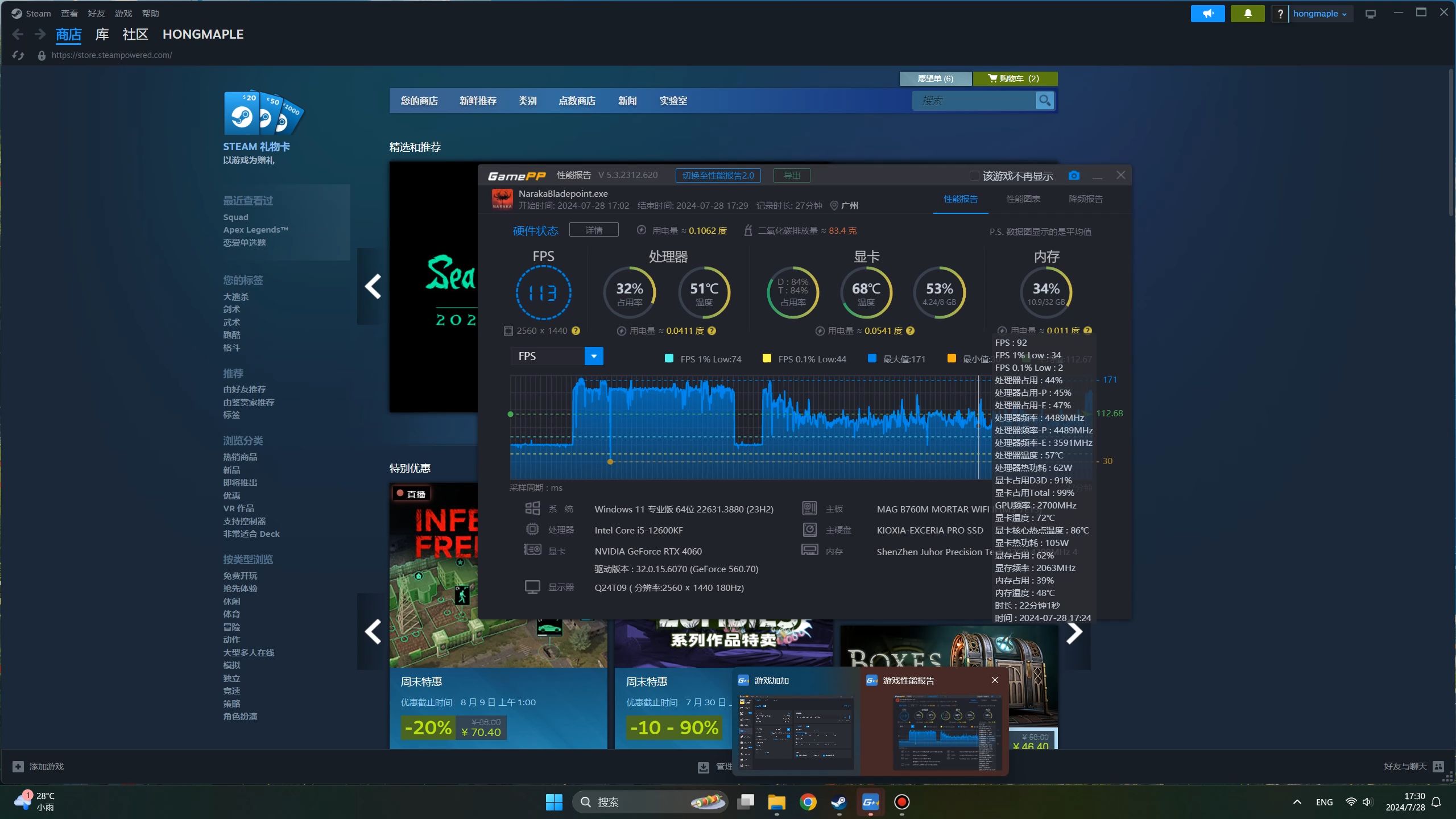Click GamePP icon on taskbar
This screenshot has height=819, width=1456.
click(870, 802)
